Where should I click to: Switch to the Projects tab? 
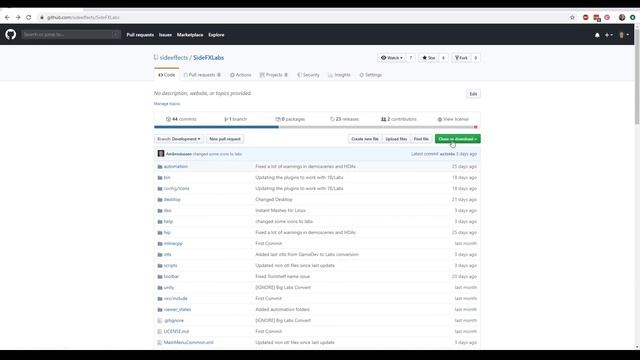[273, 75]
